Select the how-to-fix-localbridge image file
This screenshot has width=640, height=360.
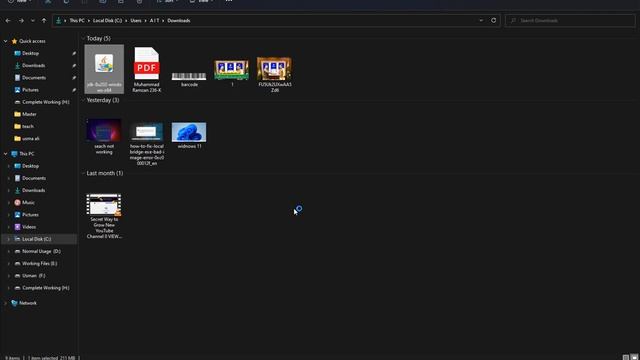(x=147, y=144)
